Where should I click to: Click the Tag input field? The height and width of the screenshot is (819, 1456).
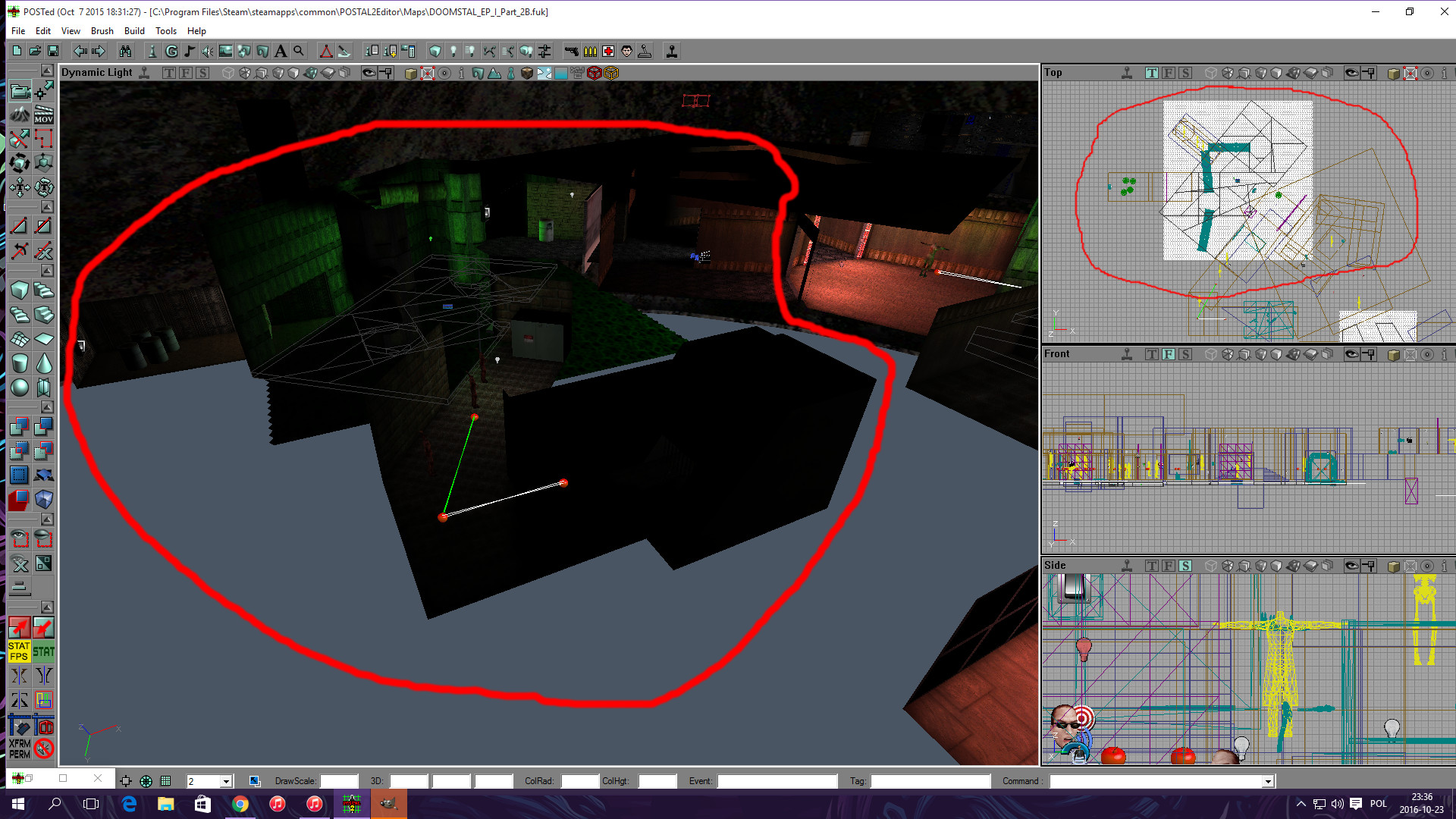point(930,781)
